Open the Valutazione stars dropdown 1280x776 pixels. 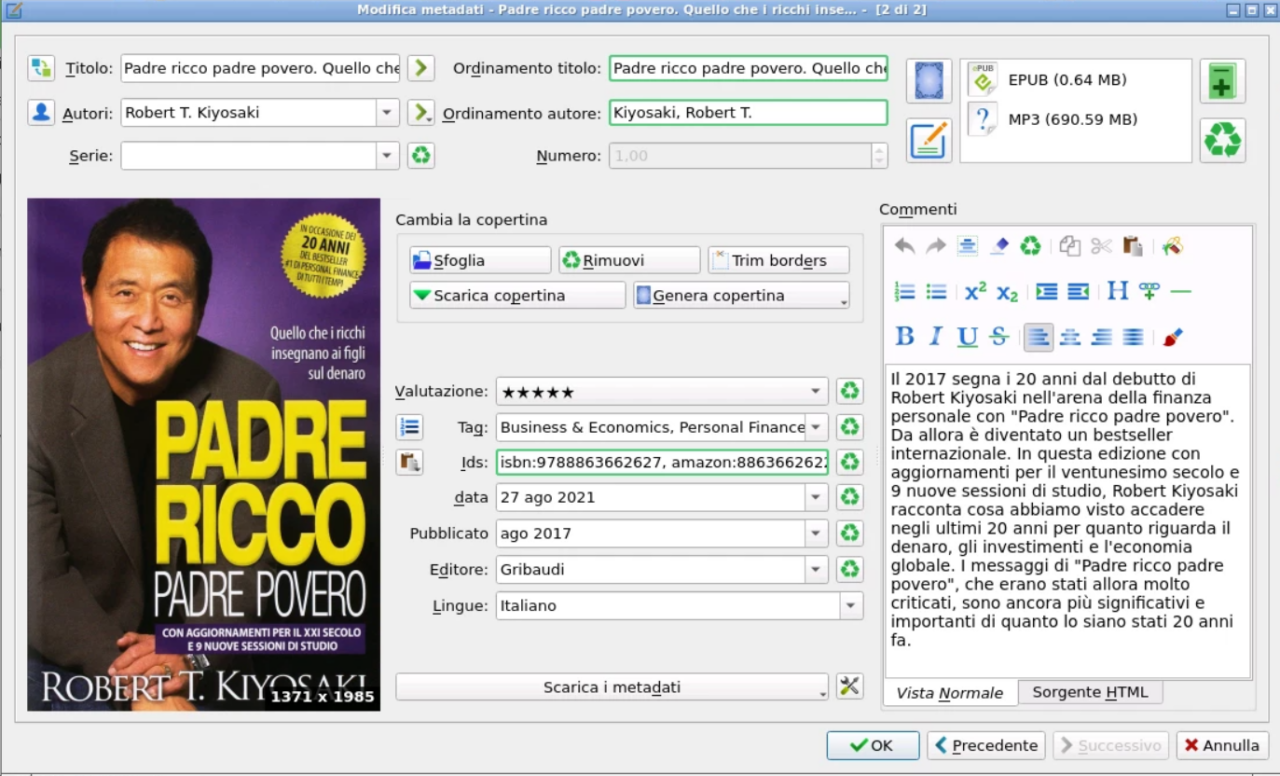tap(817, 391)
